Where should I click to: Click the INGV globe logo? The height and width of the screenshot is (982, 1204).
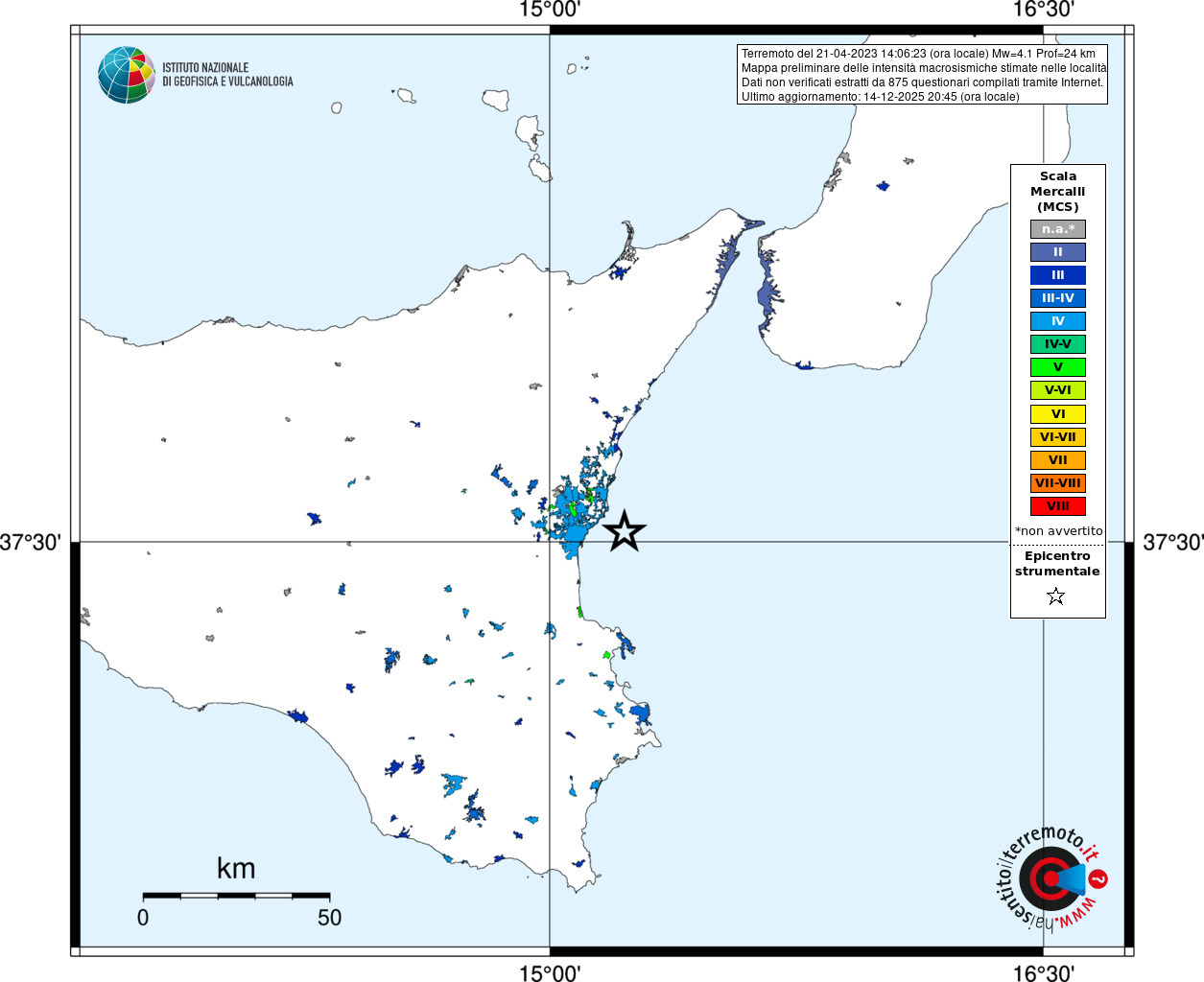coord(127,75)
